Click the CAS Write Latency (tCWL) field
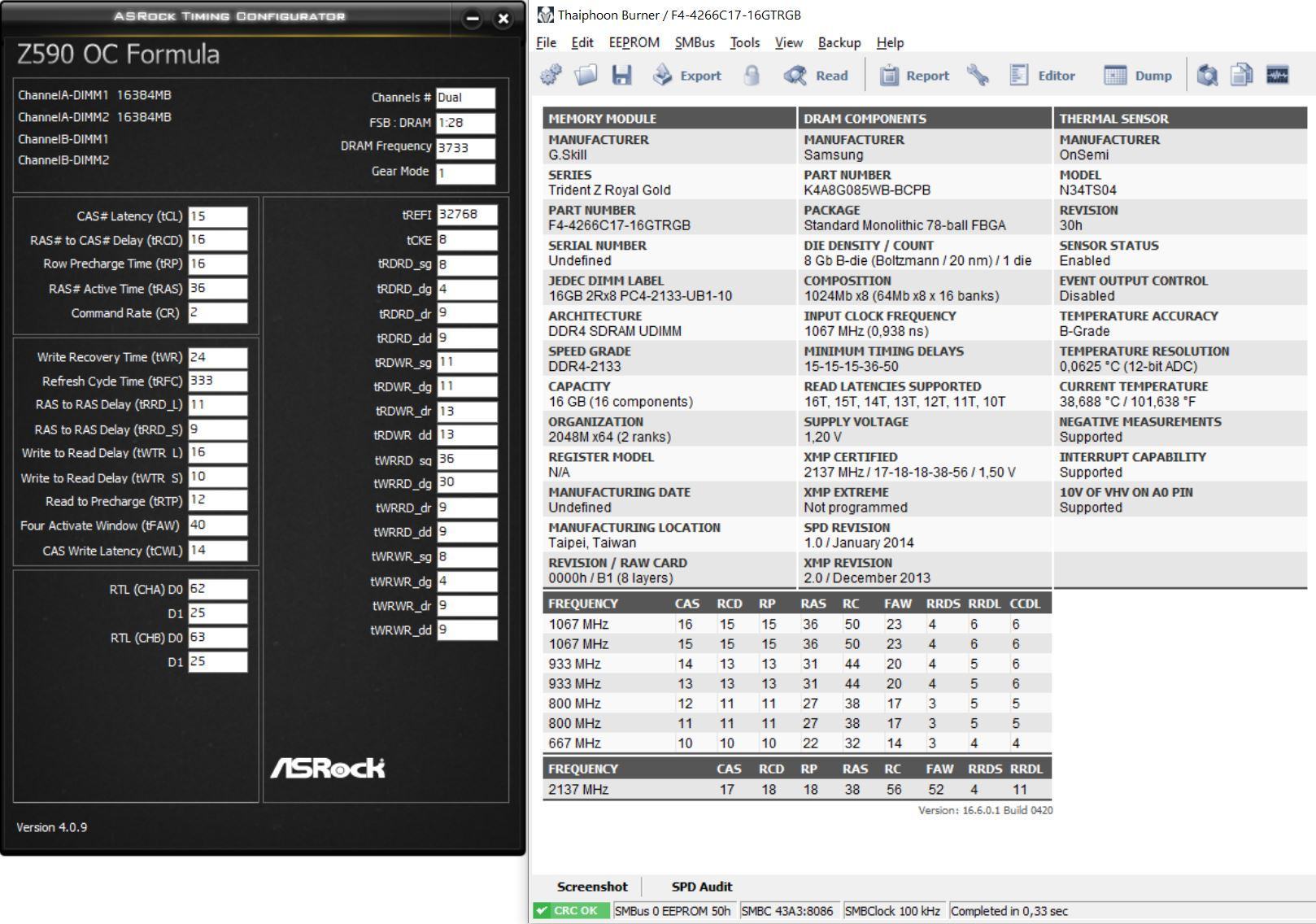Screen dimensions: 1316x924 coord(218,551)
